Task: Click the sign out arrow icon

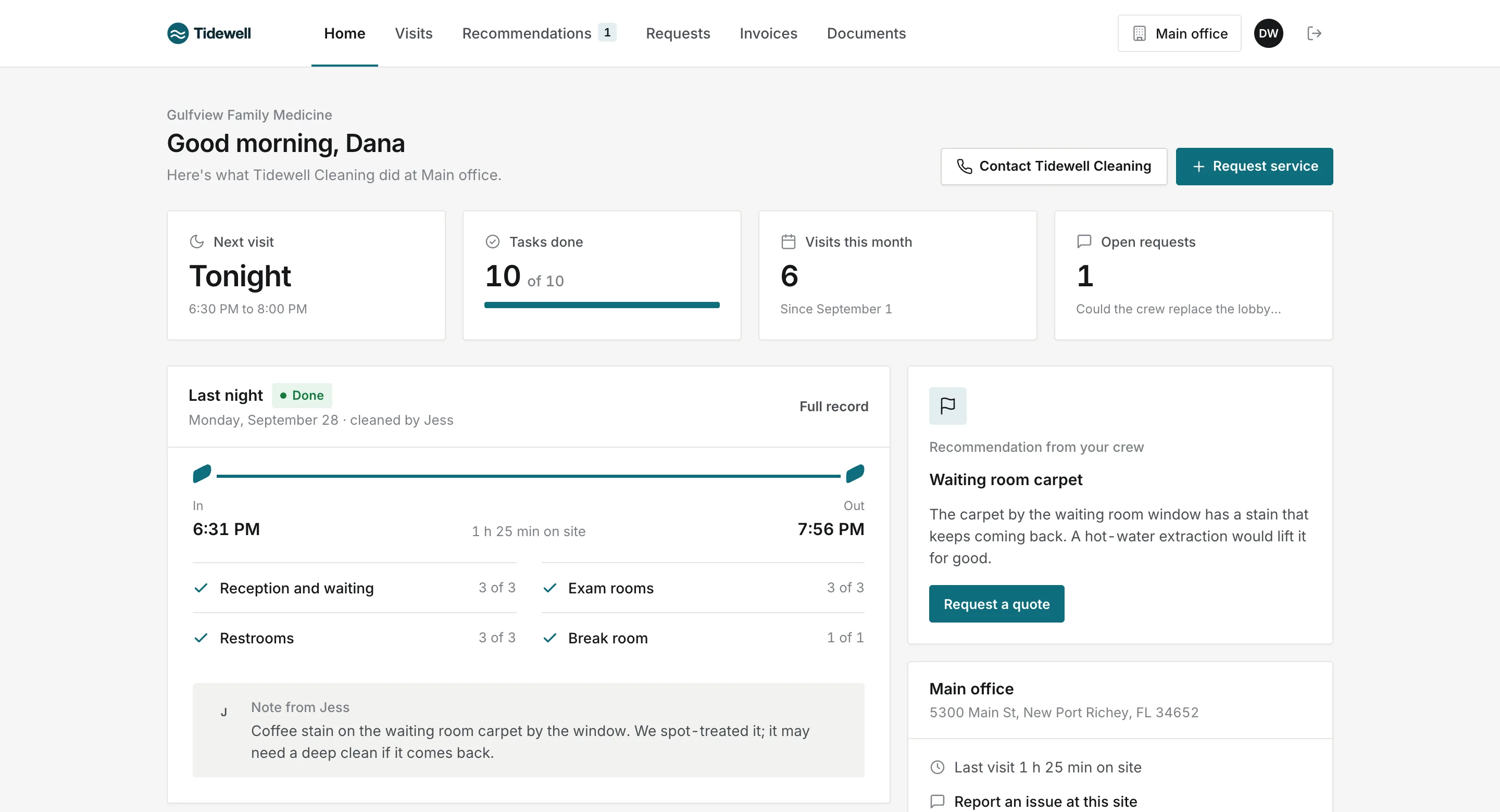Action: point(1314,33)
